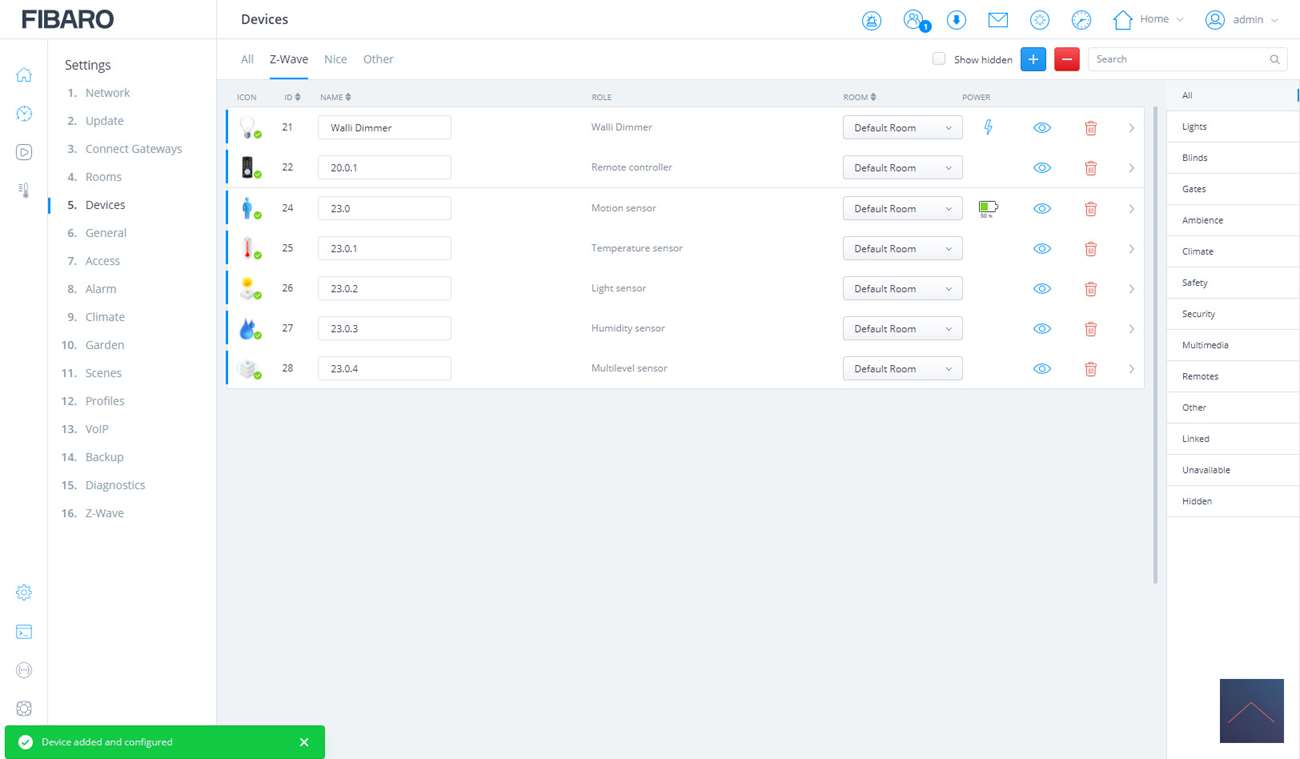Delete the Walli Dimmer device via trash icon
1300x759 pixels.
[1090, 128]
